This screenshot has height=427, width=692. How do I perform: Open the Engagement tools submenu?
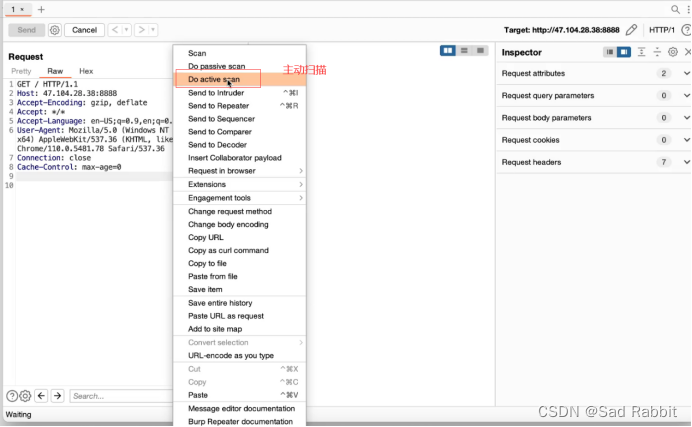pyautogui.click(x=240, y=198)
